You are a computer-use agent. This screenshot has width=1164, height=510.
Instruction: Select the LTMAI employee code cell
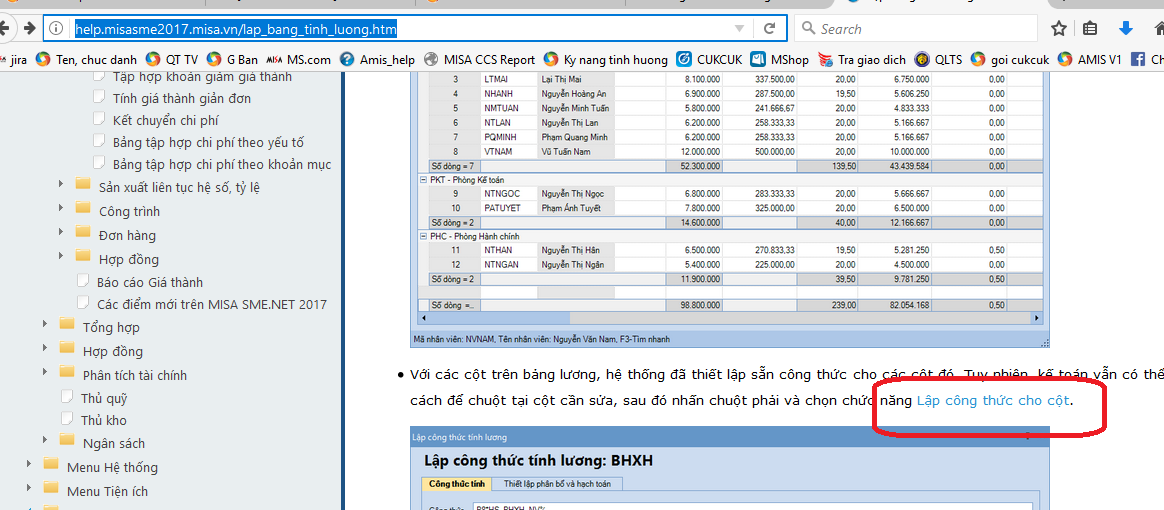[509, 79]
